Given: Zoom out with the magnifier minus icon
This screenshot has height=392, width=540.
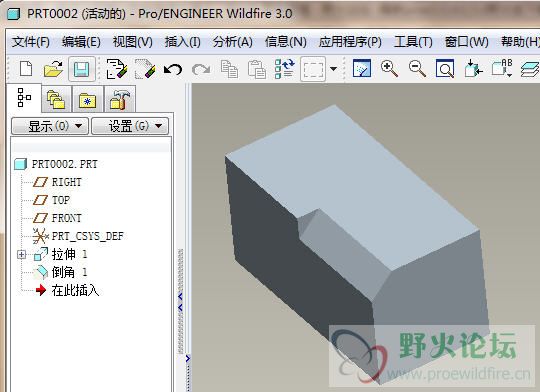Looking at the screenshot, I should [x=417, y=69].
